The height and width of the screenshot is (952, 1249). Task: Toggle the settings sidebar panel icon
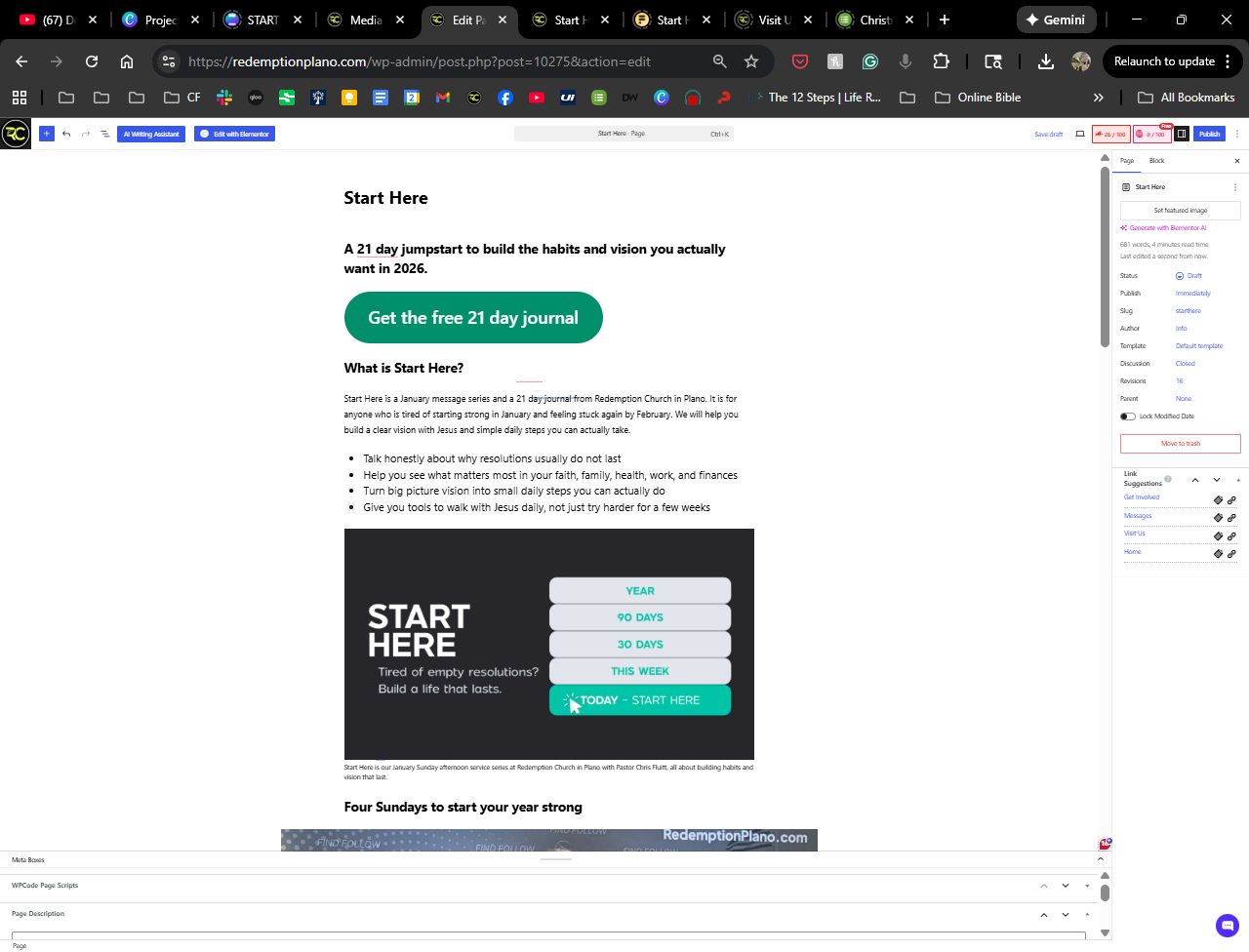[1182, 134]
